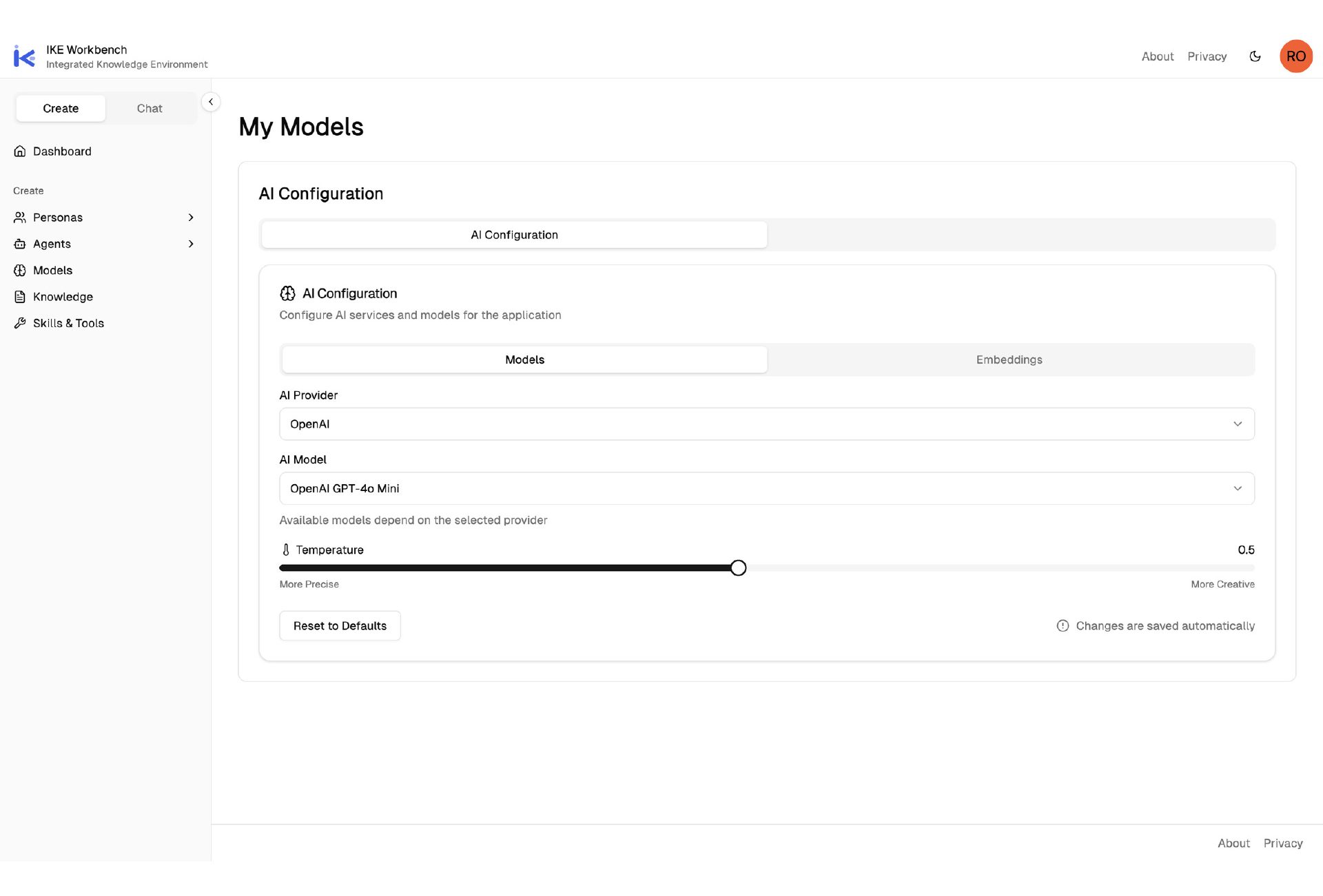Image resolution: width=1323 pixels, height=896 pixels.
Task: Click the brain icon beside AI Configuration heading
Action: pyautogui.click(x=287, y=293)
